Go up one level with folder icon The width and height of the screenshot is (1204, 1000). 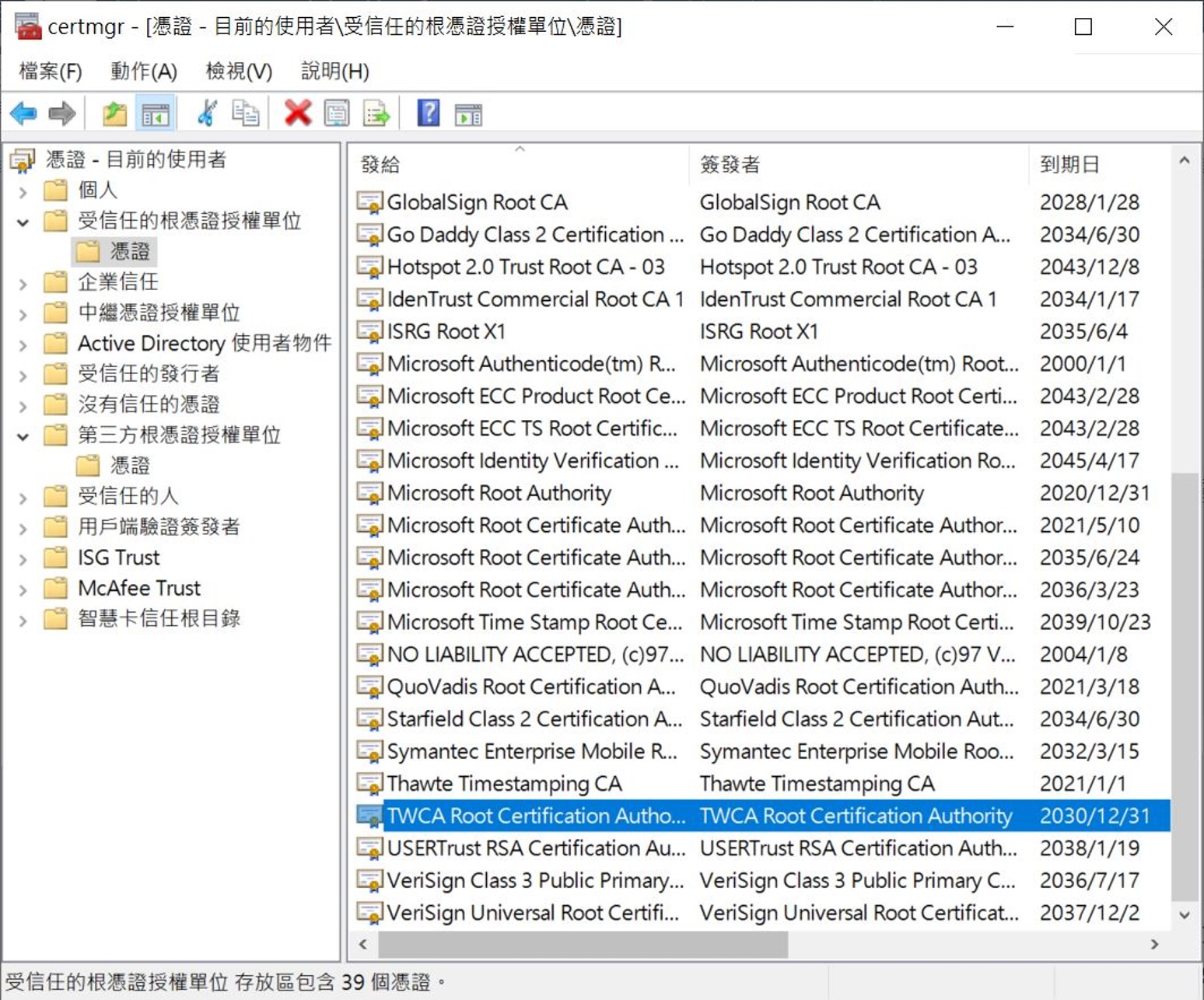pos(114,114)
